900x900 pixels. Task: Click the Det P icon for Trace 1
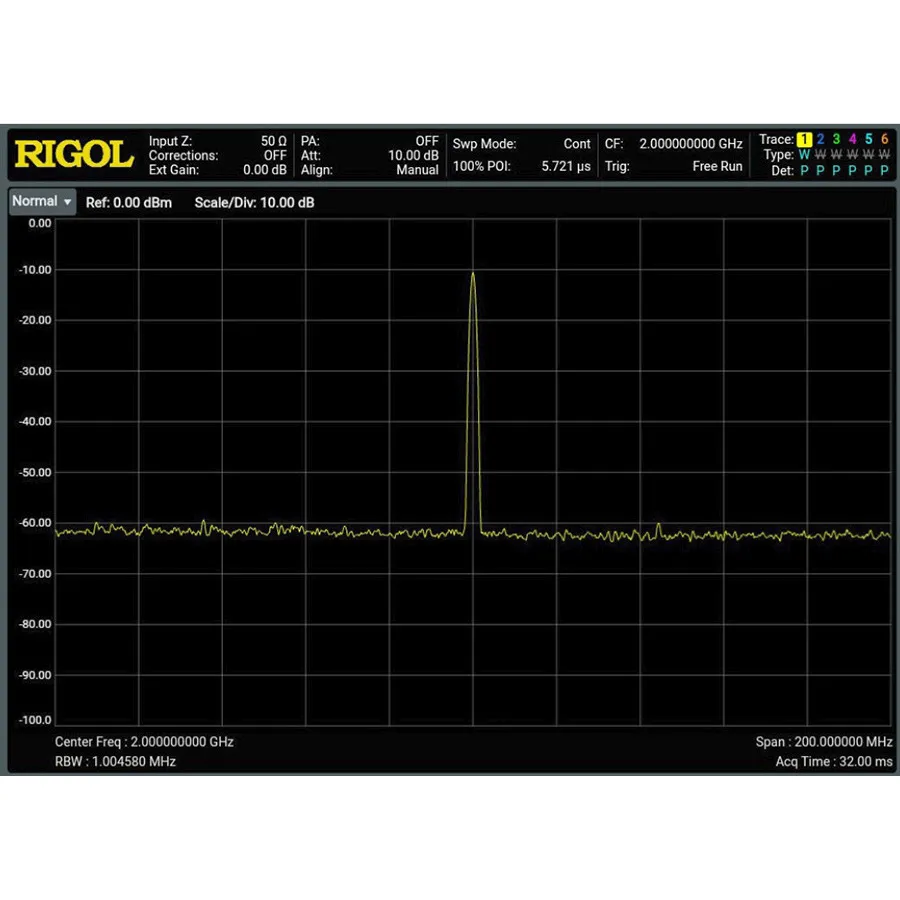pos(806,171)
